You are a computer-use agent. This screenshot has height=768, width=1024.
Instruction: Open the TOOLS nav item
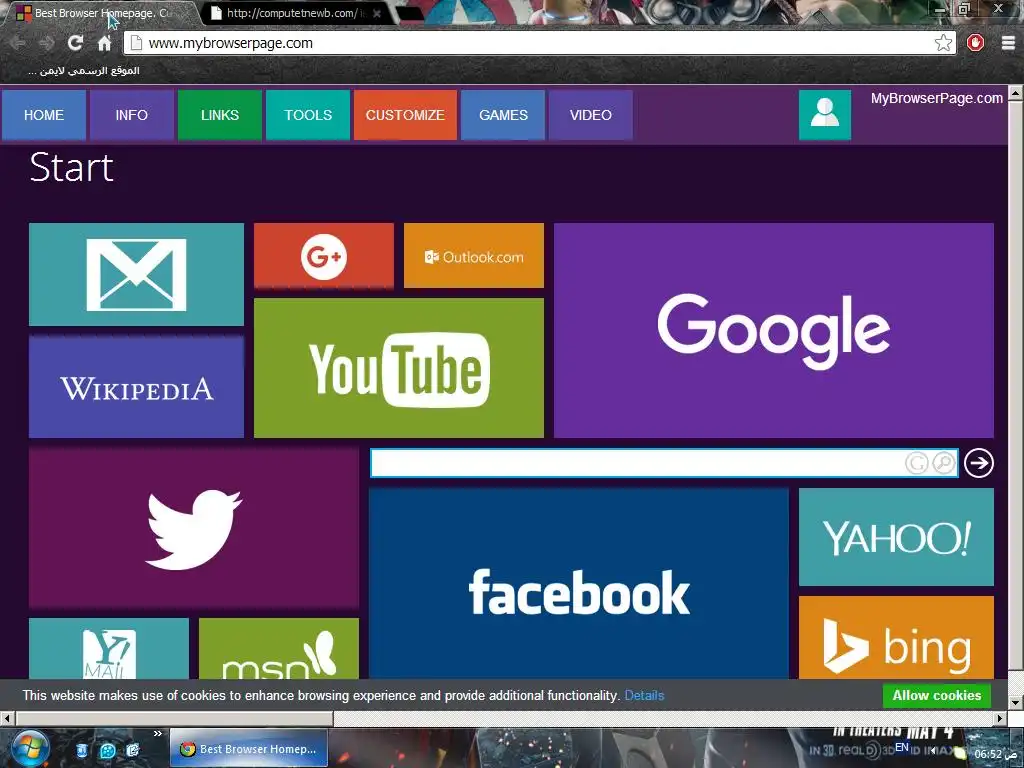(x=308, y=115)
